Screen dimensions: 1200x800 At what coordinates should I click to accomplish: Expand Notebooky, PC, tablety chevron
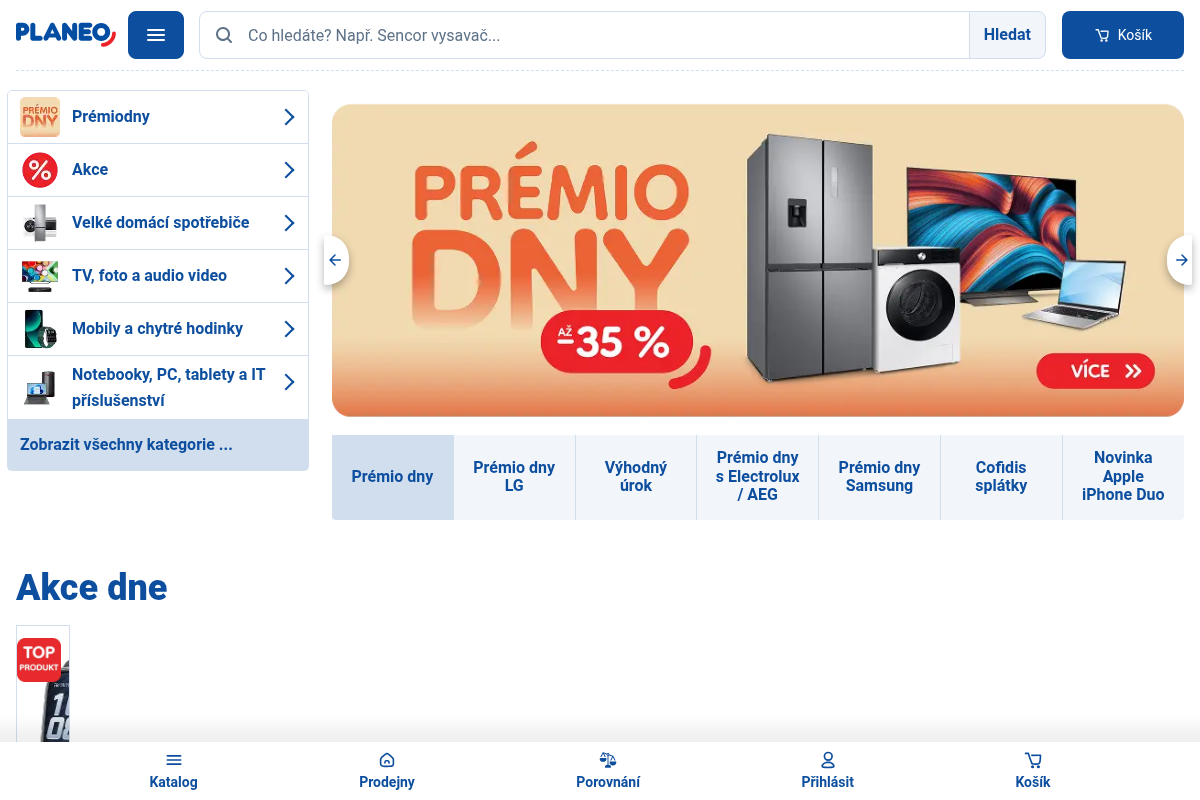[289, 382]
